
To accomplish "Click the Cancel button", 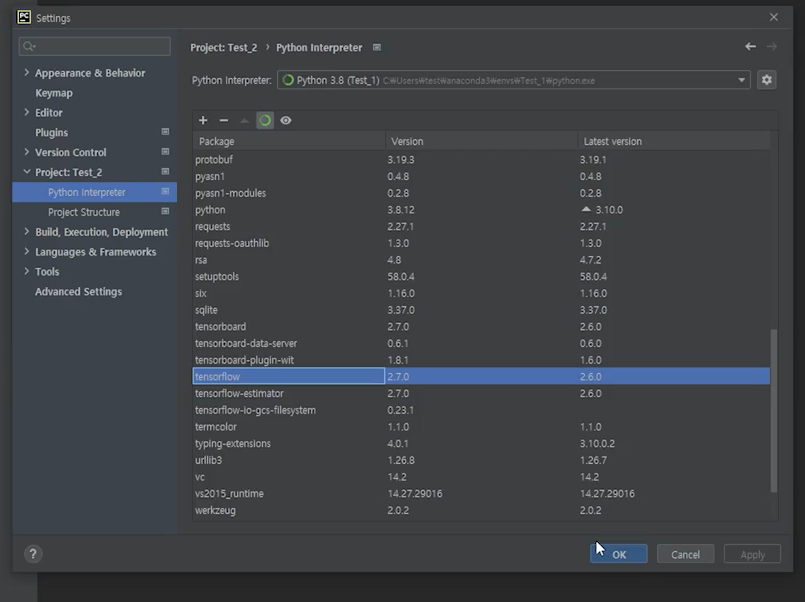I will click(685, 554).
